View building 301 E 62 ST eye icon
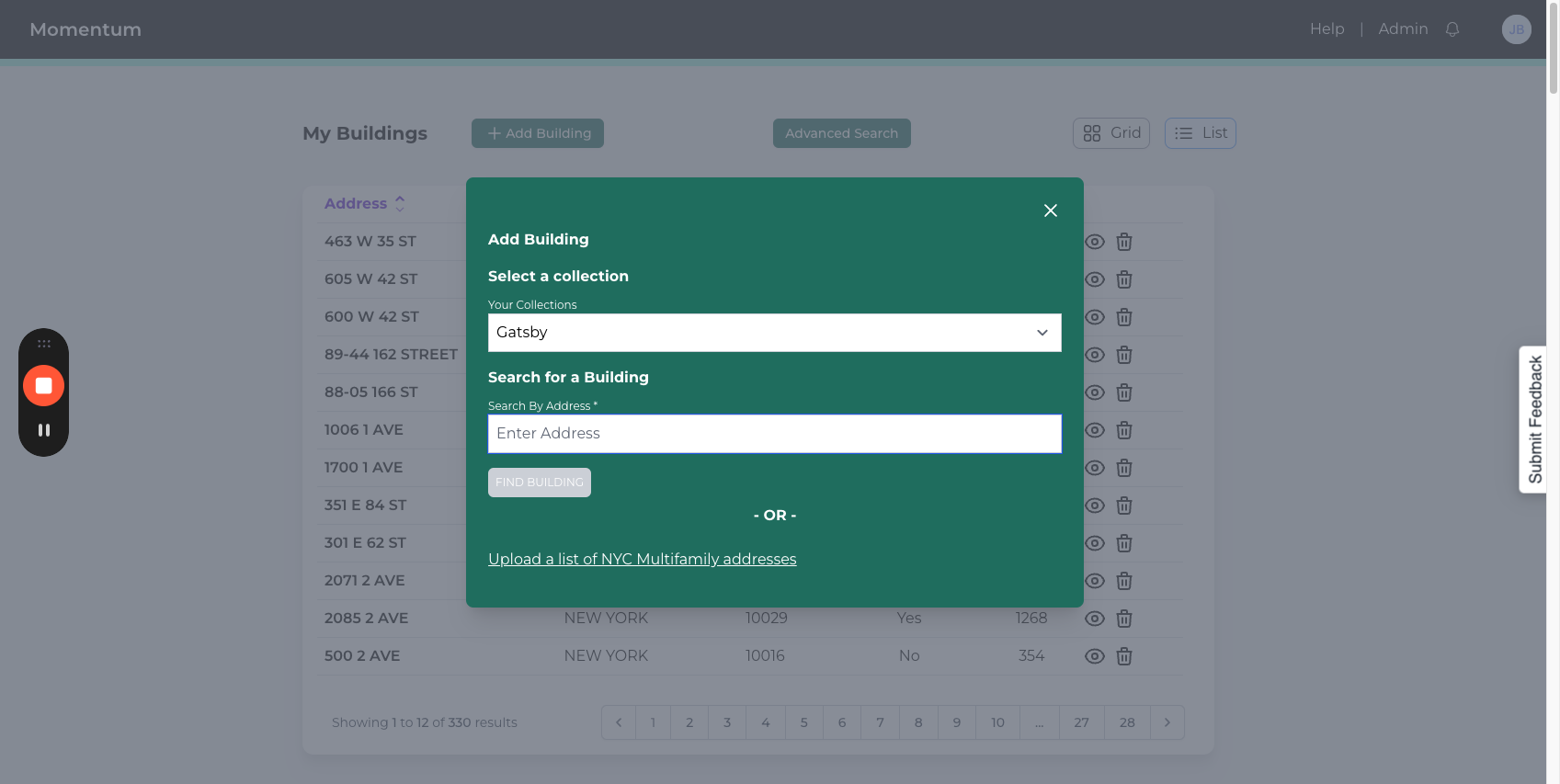 tap(1094, 543)
